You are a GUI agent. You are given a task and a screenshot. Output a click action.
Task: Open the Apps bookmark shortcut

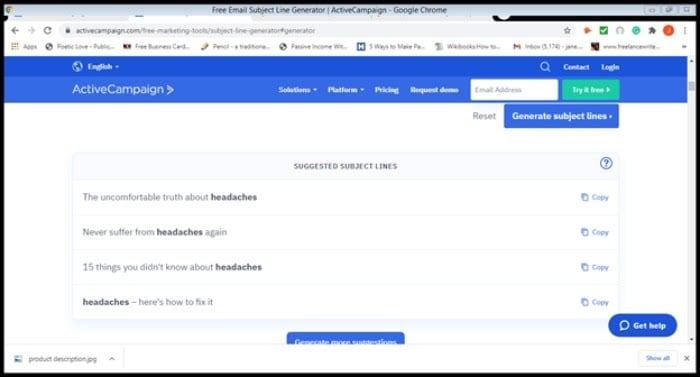[x=24, y=46]
